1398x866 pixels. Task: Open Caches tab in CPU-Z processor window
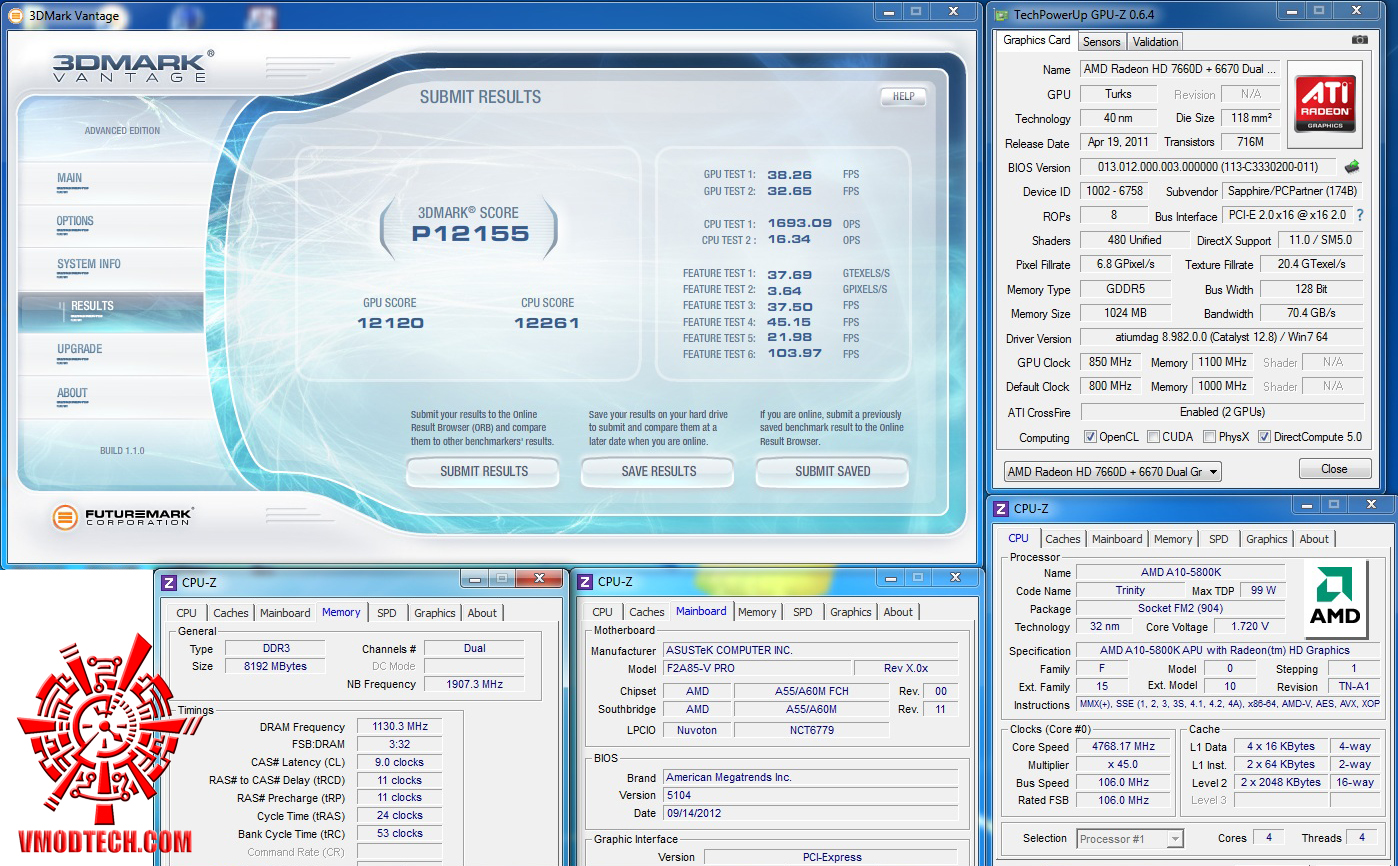(x=1062, y=539)
